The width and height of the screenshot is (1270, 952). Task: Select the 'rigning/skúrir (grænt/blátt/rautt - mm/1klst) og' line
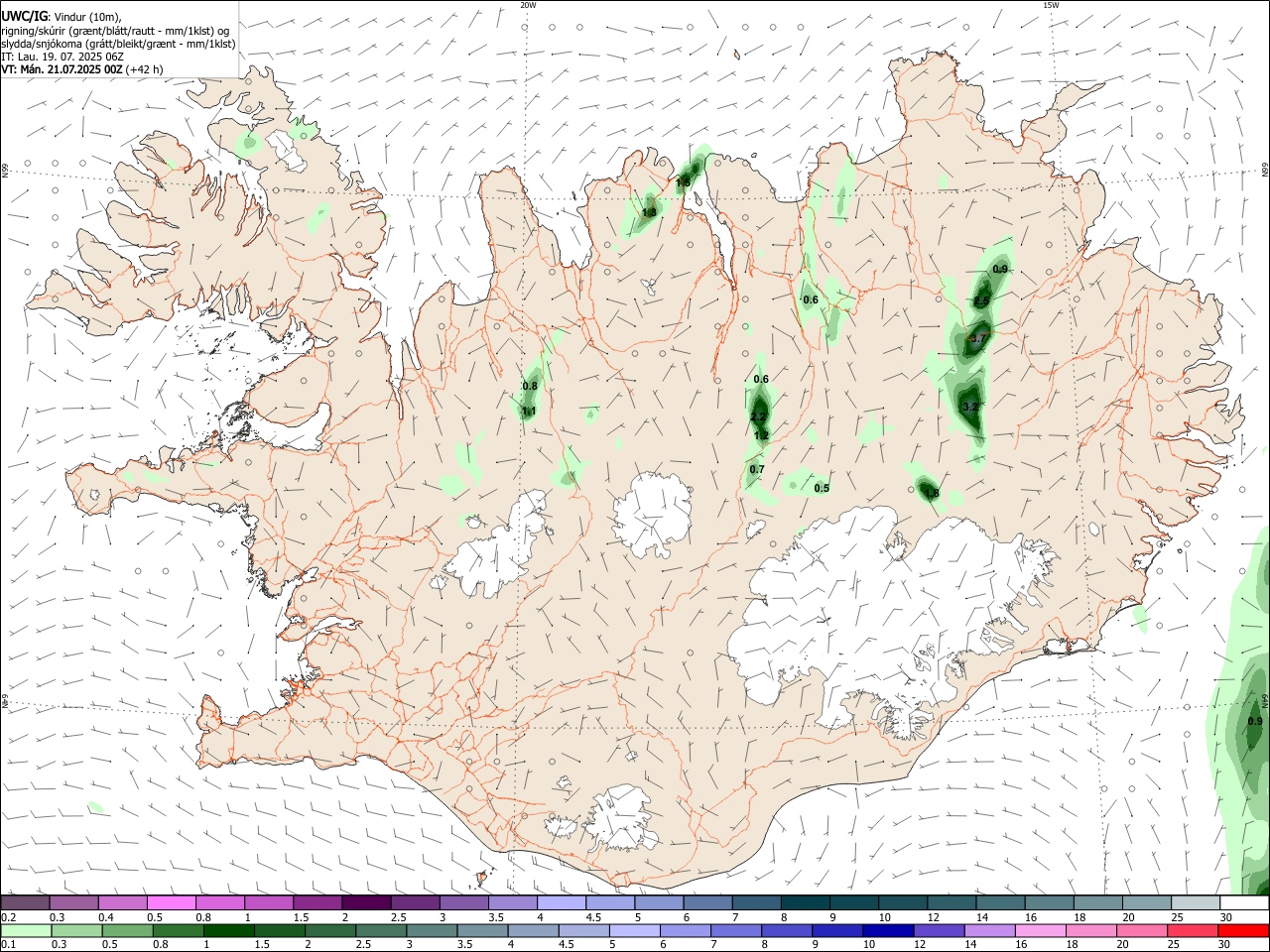coord(115,30)
